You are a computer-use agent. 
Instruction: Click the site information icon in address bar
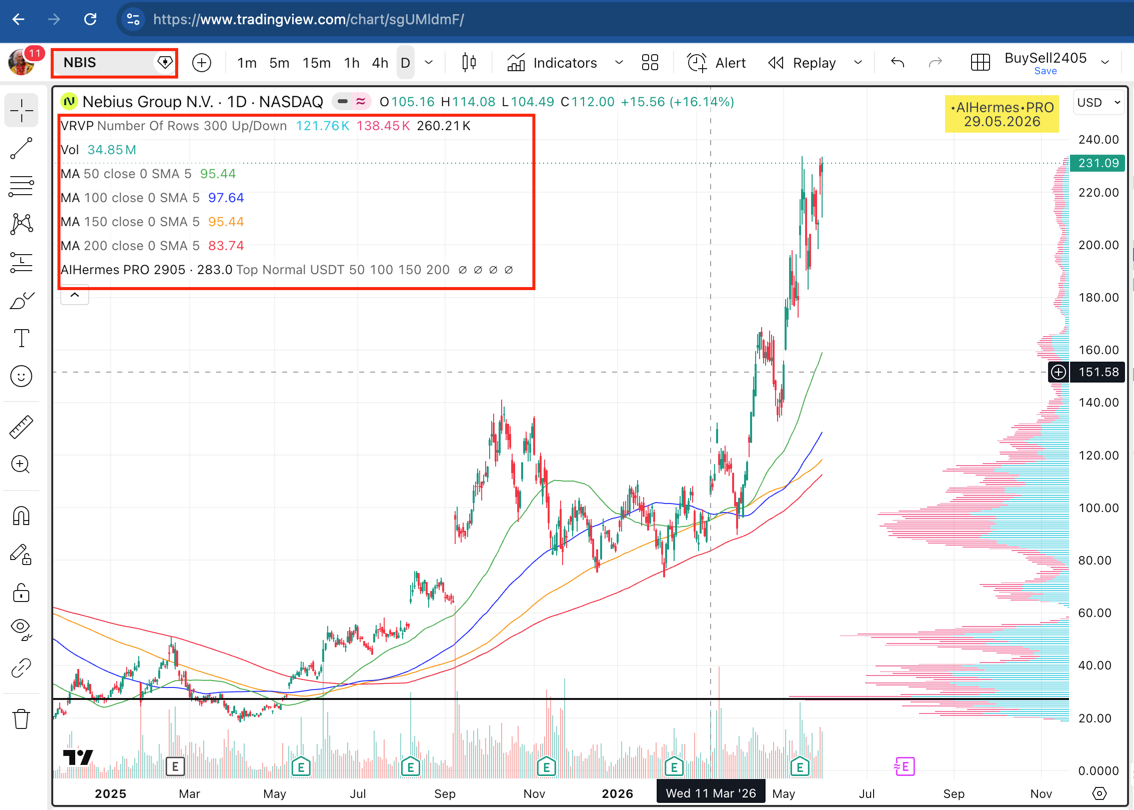[132, 20]
